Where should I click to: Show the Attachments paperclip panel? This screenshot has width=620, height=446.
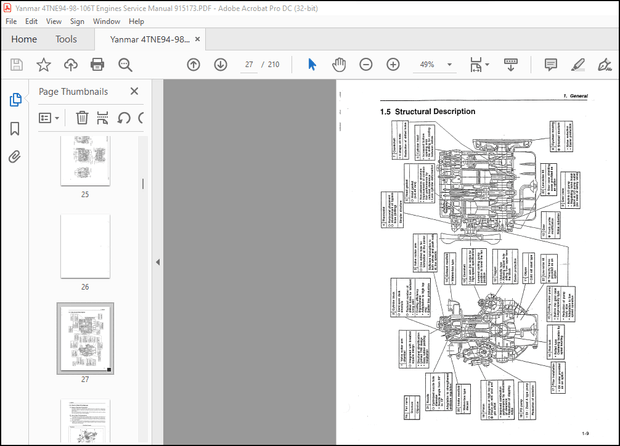point(15,157)
